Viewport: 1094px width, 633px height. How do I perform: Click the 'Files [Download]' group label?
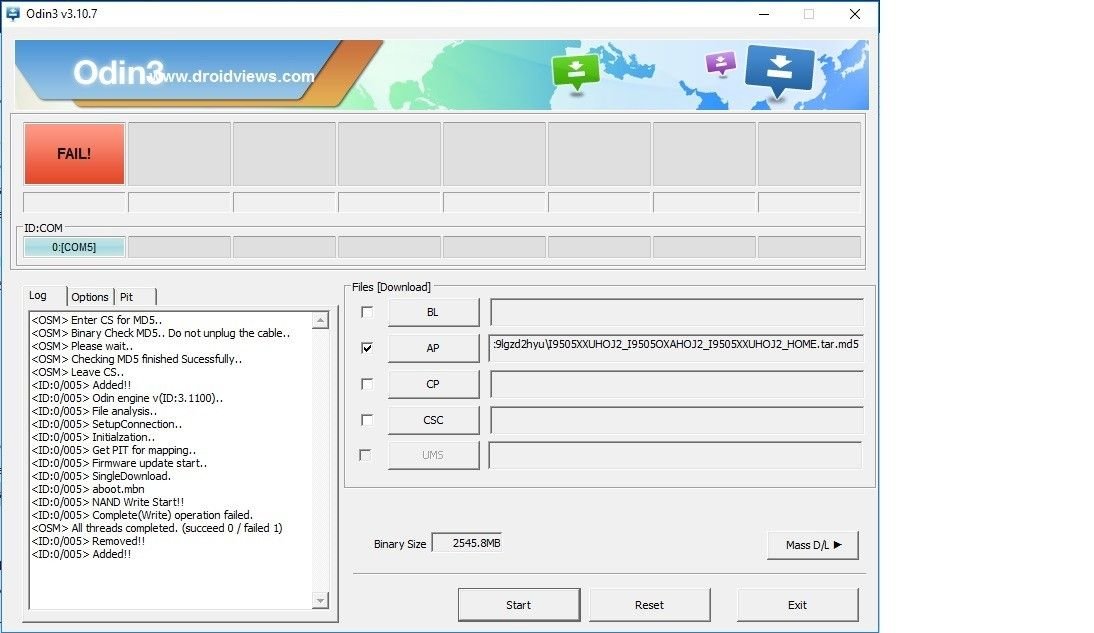(x=391, y=287)
